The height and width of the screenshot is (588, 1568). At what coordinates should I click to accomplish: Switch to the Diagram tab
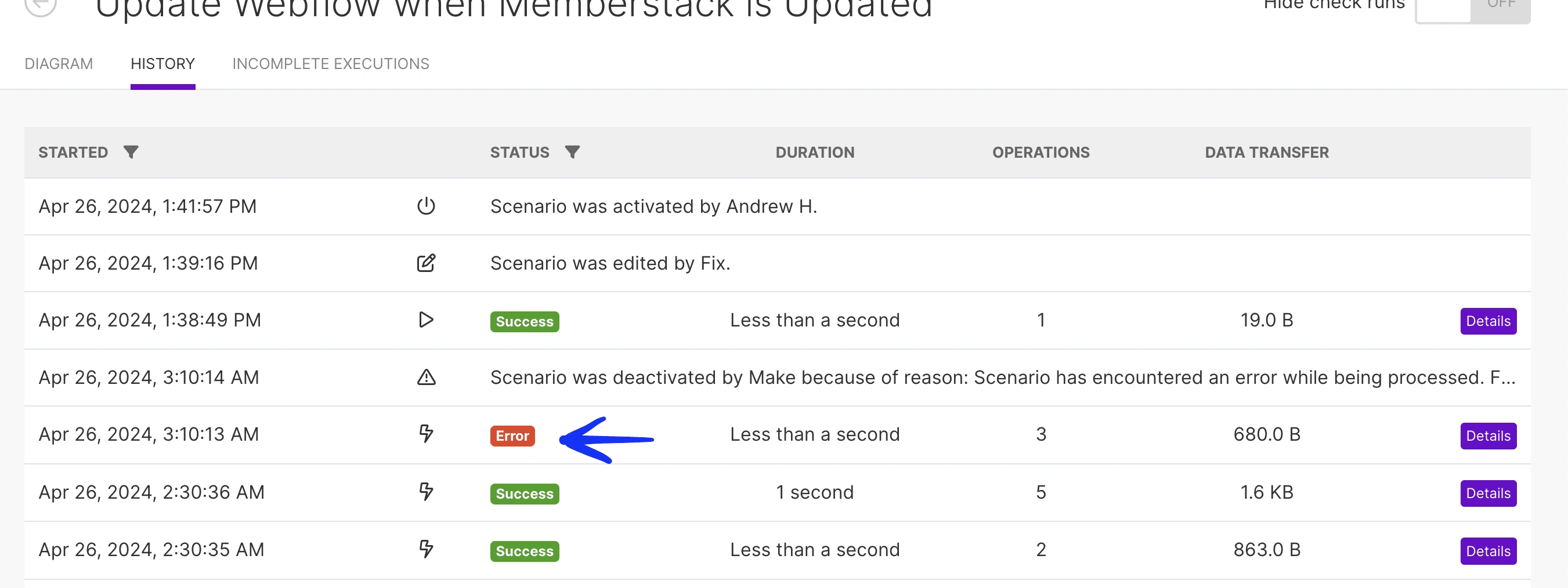pos(59,64)
